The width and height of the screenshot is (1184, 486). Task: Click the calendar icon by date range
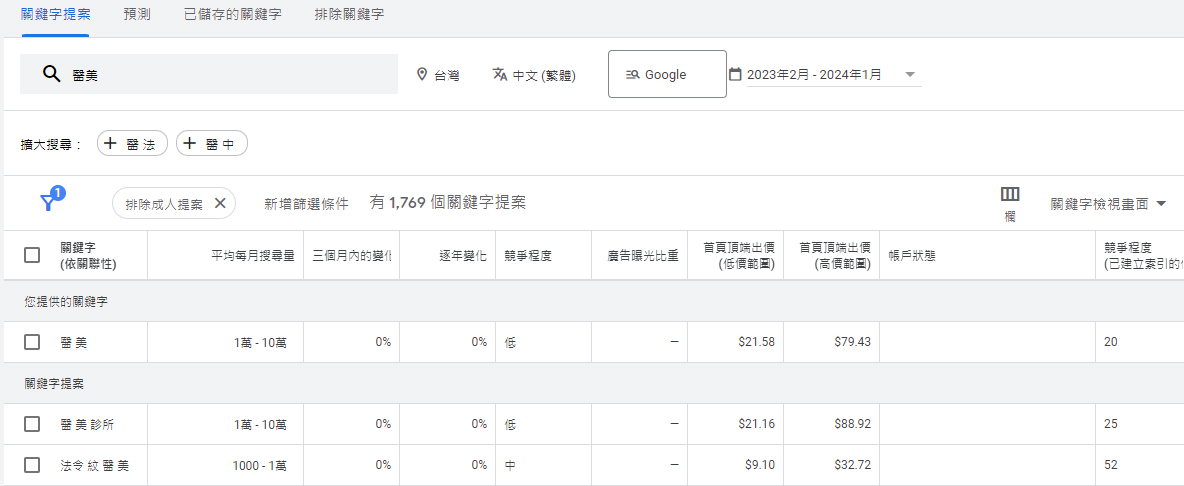[x=735, y=75]
